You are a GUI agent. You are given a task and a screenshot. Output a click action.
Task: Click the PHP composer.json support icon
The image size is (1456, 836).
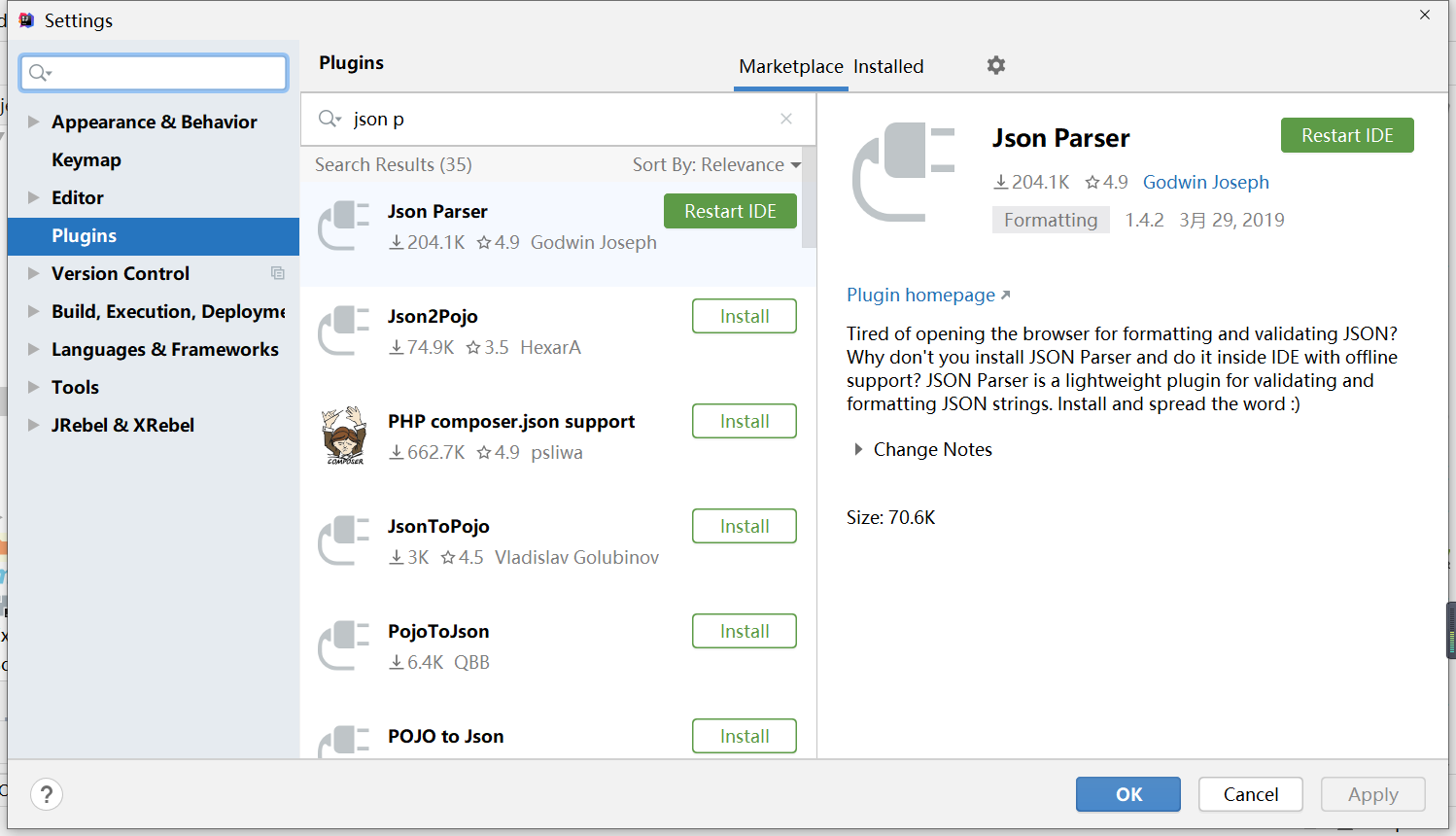tap(344, 435)
